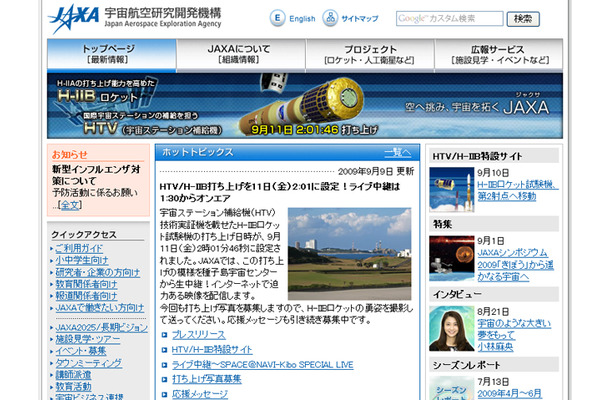610x400 pixels.
Task: Open the ご利用ガイド link
Action: coord(79,248)
